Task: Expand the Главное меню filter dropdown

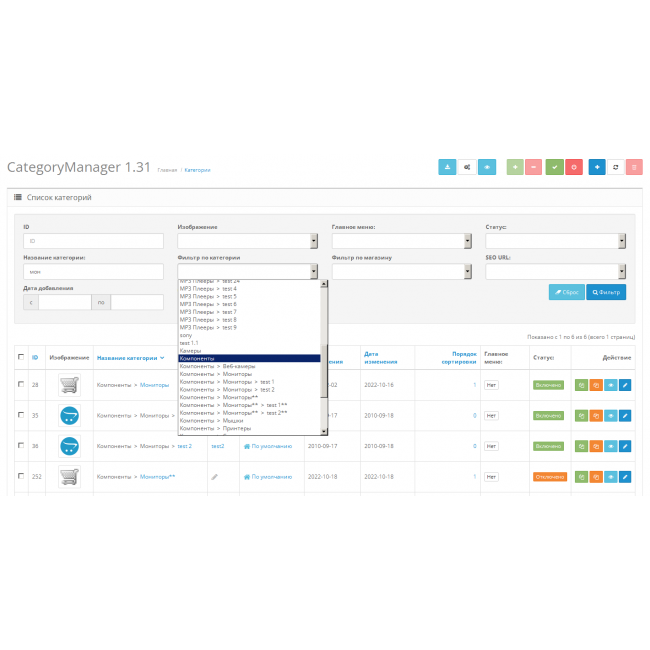Action: 400,241
